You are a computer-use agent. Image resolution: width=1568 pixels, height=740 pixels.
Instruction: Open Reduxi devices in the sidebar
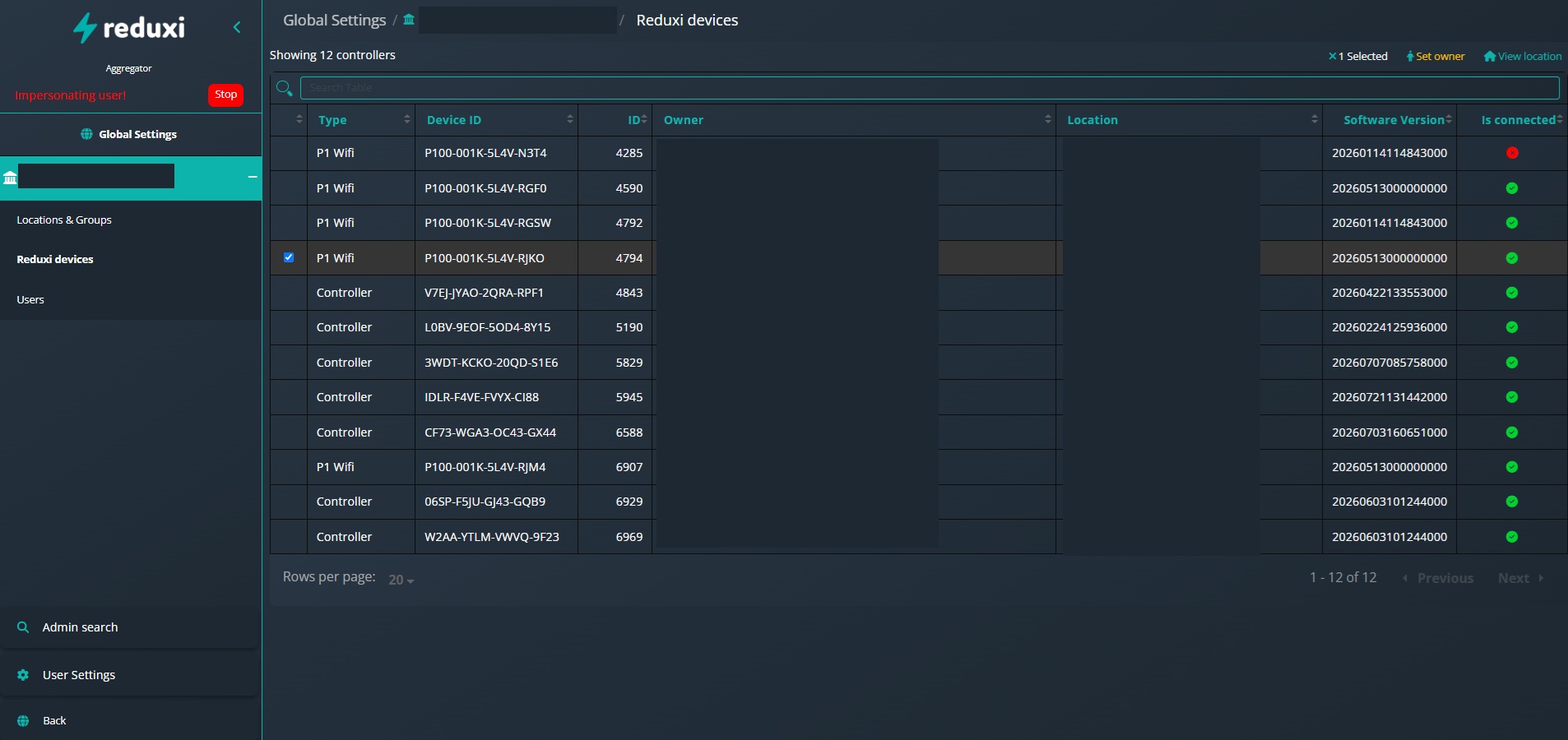(x=55, y=260)
